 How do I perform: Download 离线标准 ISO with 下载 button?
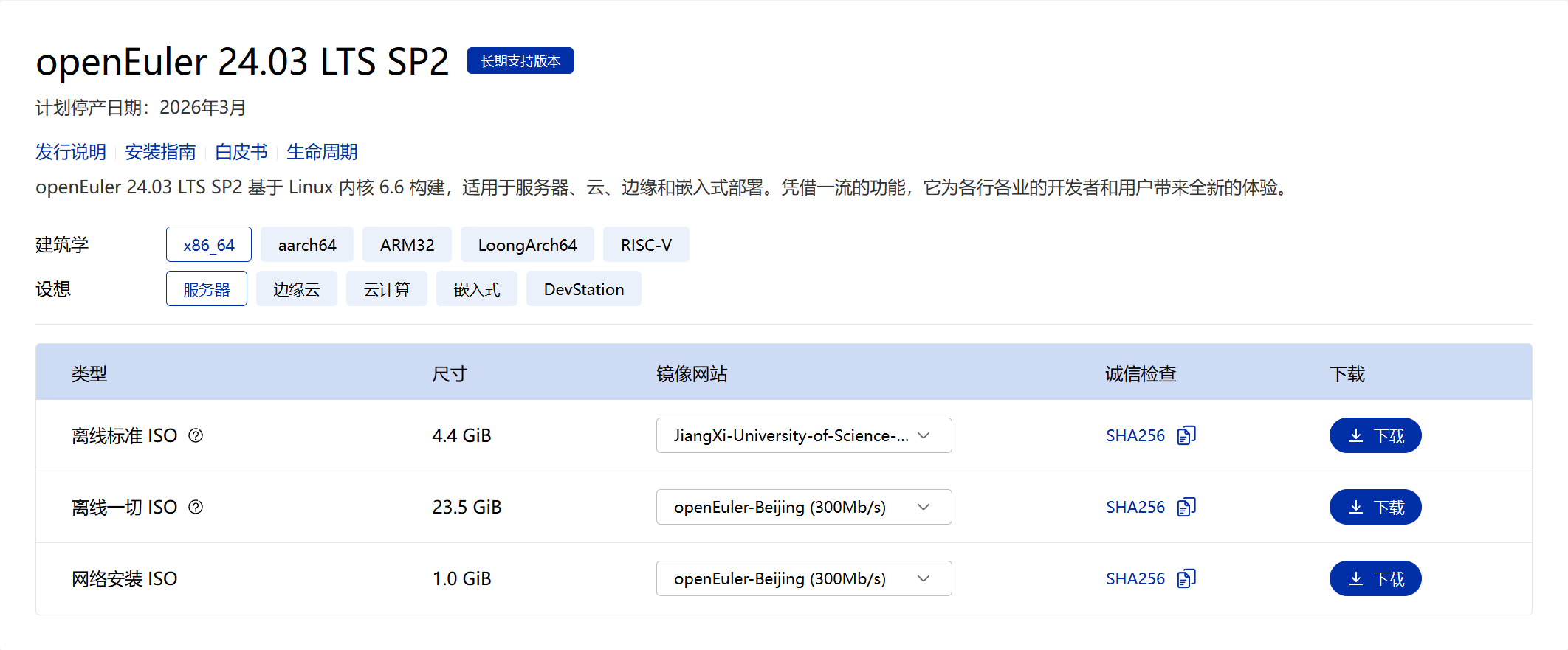tap(1375, 435)
